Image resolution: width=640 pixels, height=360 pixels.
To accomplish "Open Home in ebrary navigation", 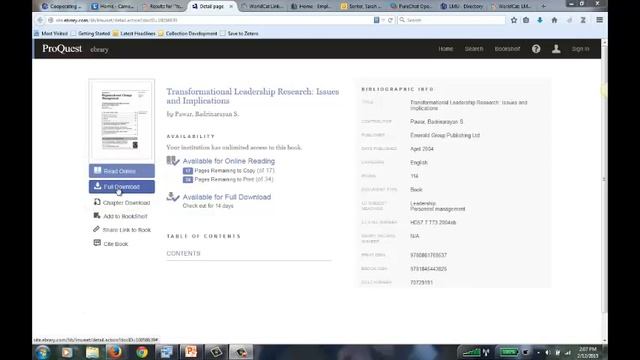I will click(x=446, y=49).
